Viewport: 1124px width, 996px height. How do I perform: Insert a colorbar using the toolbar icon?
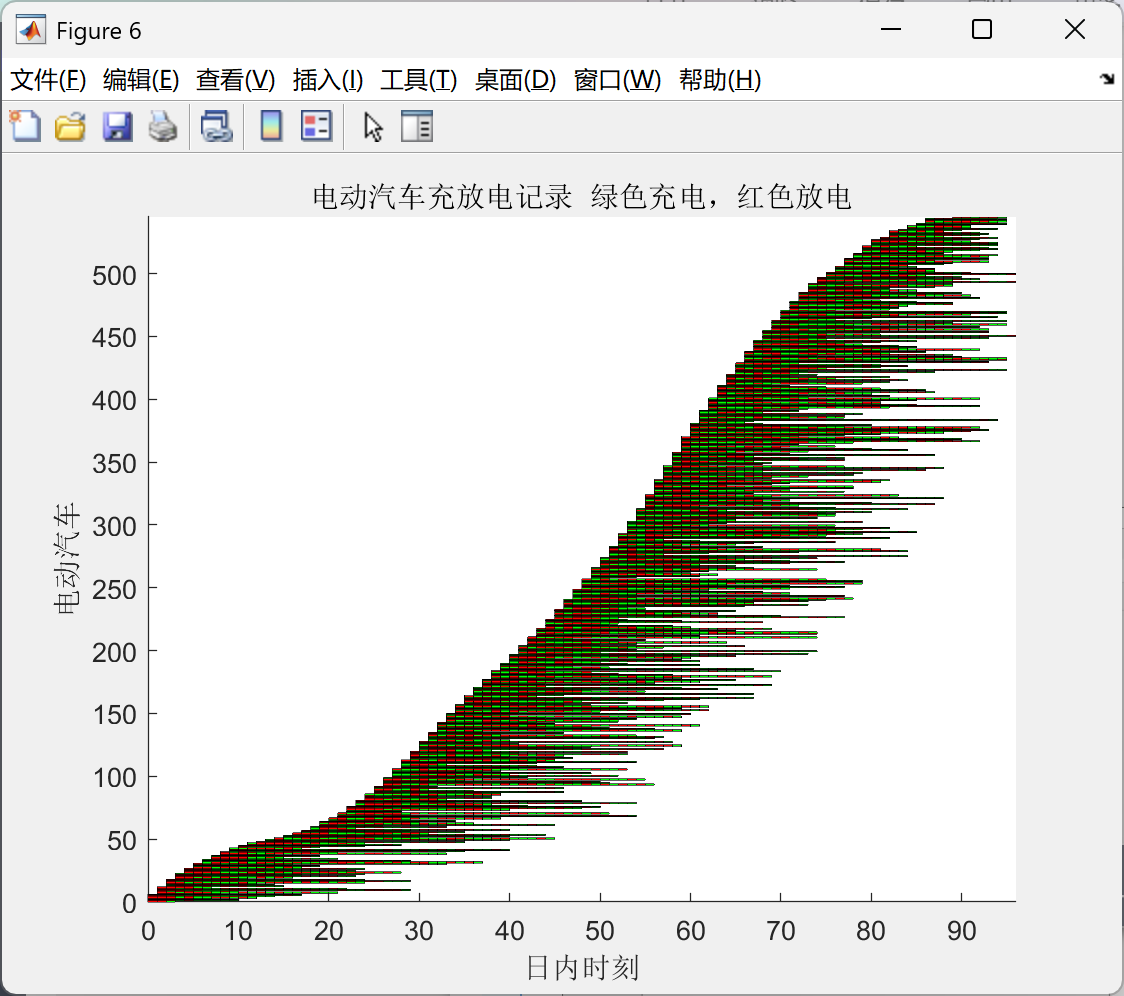point(271,127)
